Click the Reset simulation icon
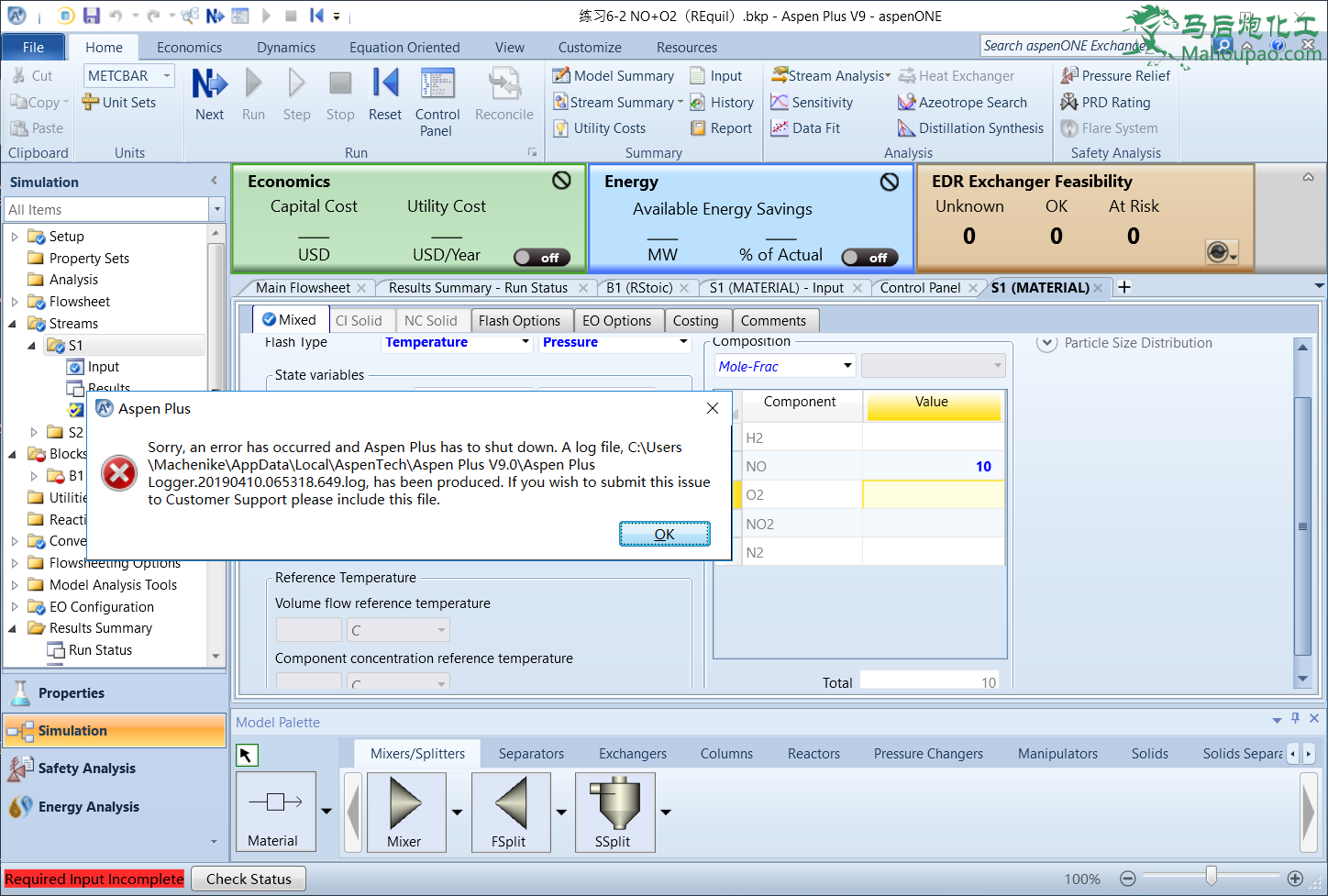Viewport: 1328px width, 896px height. (385, 94)
